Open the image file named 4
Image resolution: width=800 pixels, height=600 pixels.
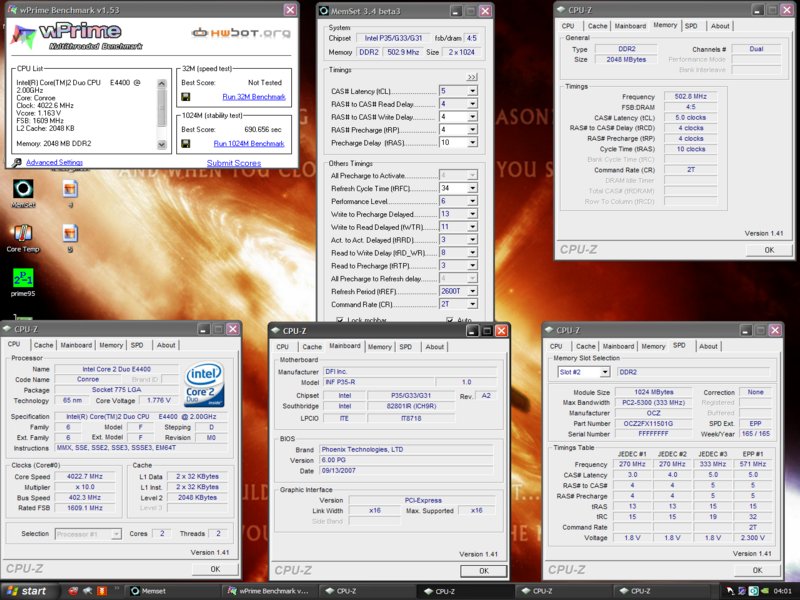[70, 189]
